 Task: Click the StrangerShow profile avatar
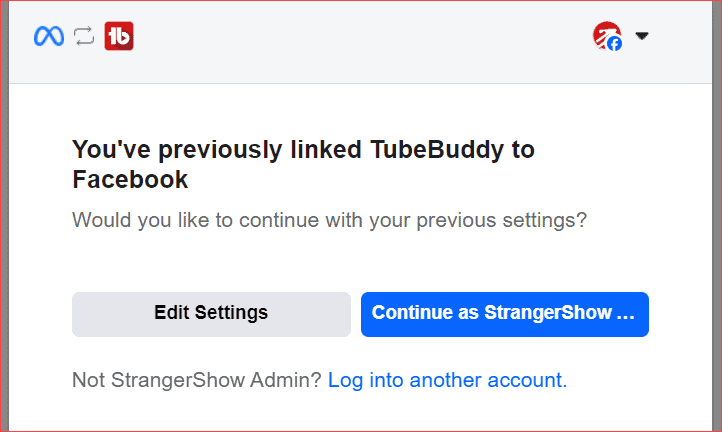pyautogui.click(x=605, y=35)
